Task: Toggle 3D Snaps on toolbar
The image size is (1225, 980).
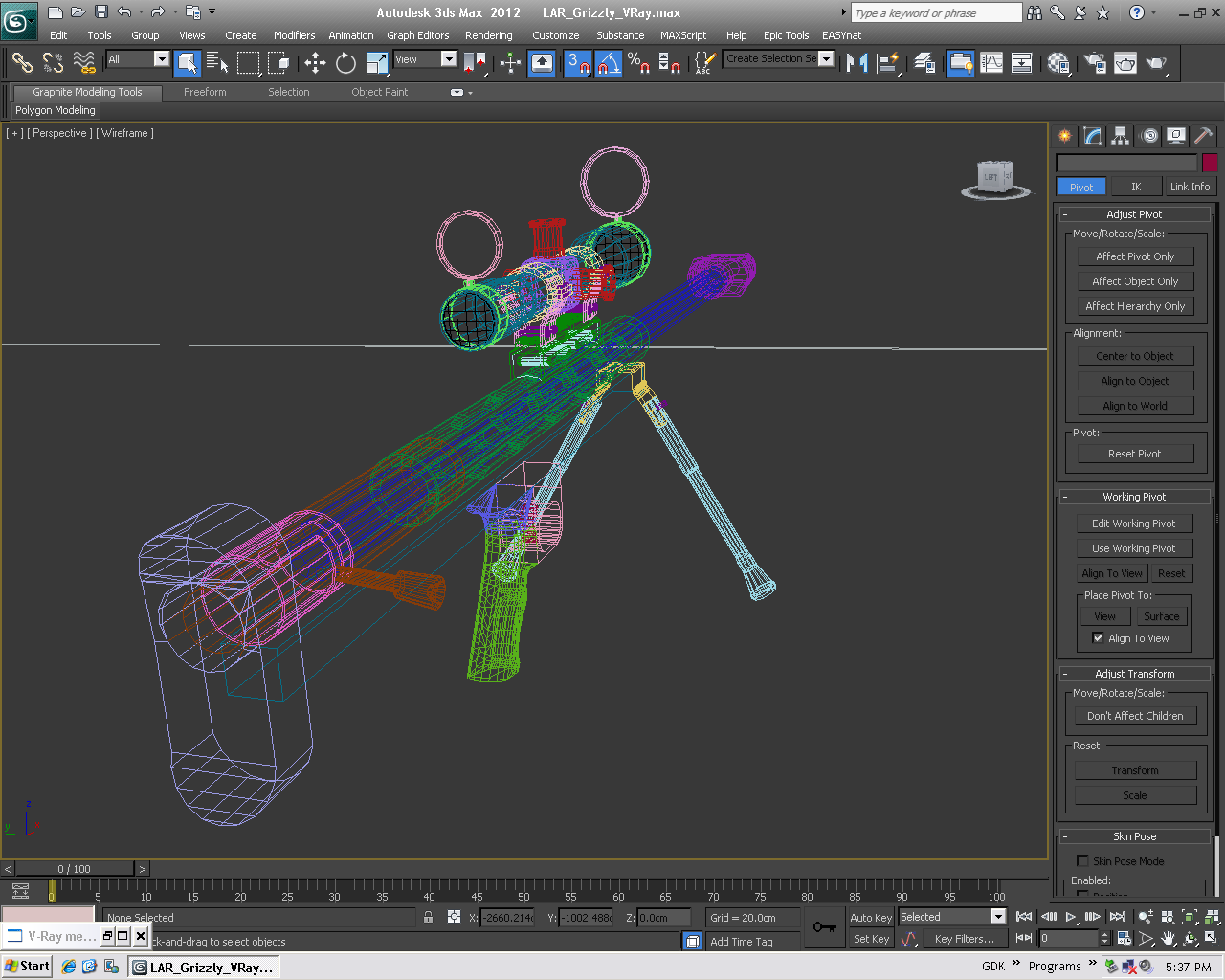Action: pos(578,63)
